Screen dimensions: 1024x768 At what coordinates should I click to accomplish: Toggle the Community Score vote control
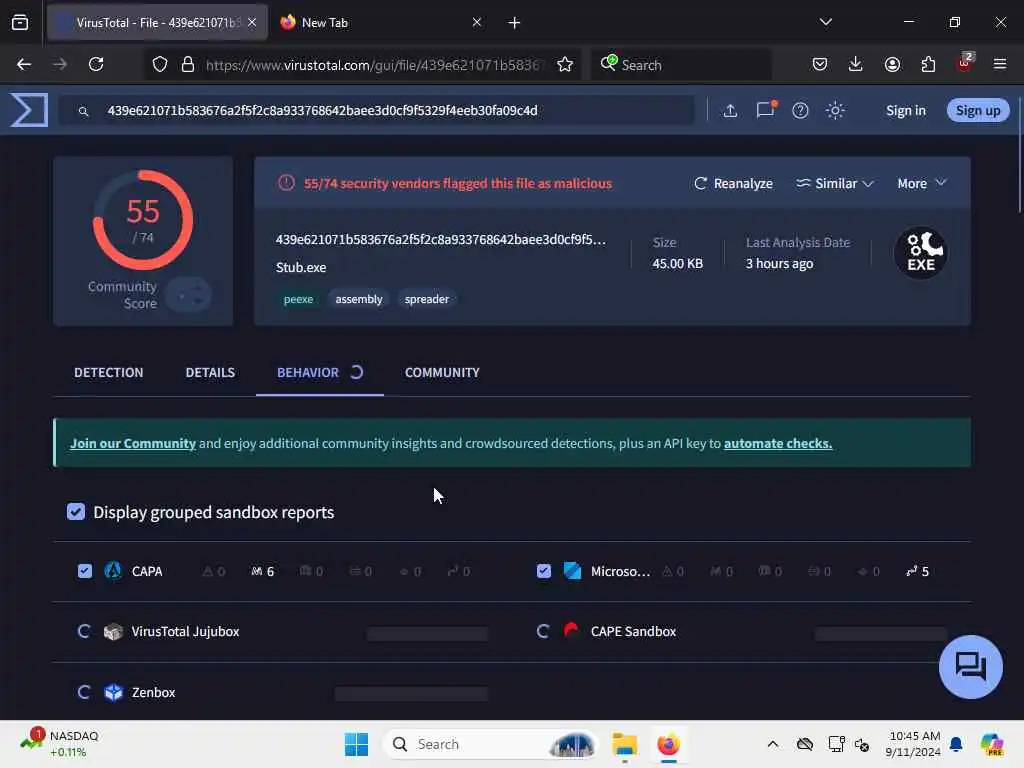pyautogui.click(x=189, y=295)
